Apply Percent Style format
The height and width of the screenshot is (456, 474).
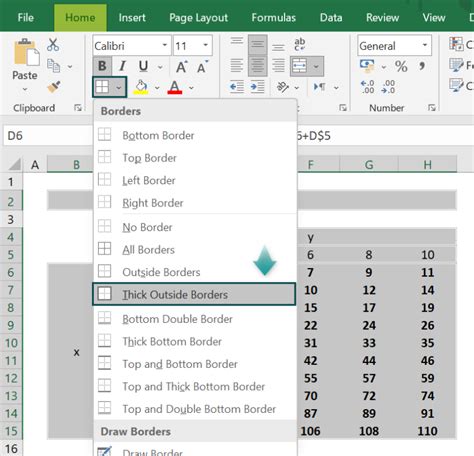coord(401,66)
